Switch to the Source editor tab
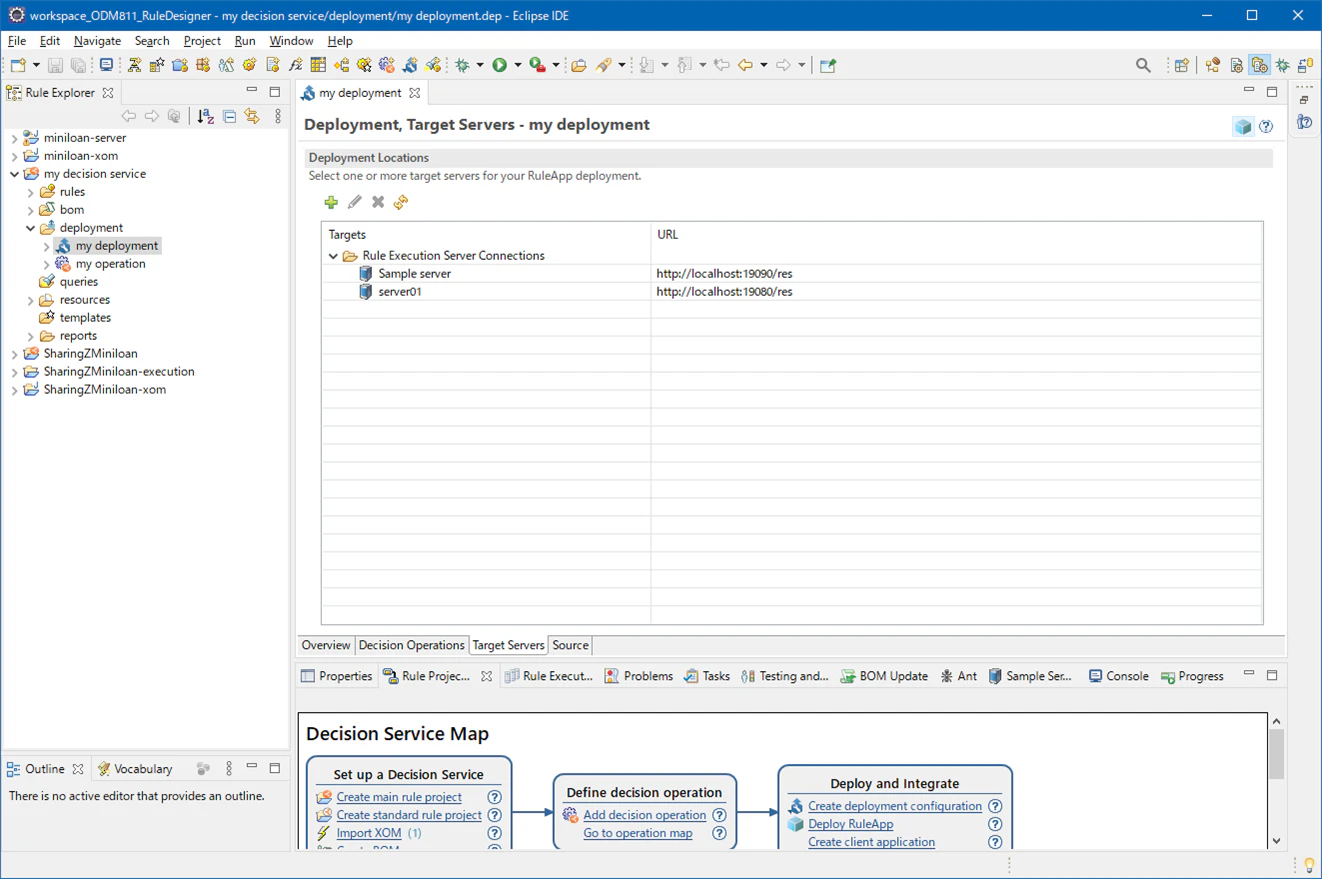The height and width of the screenshot is (879, 1322). [570, 645]
